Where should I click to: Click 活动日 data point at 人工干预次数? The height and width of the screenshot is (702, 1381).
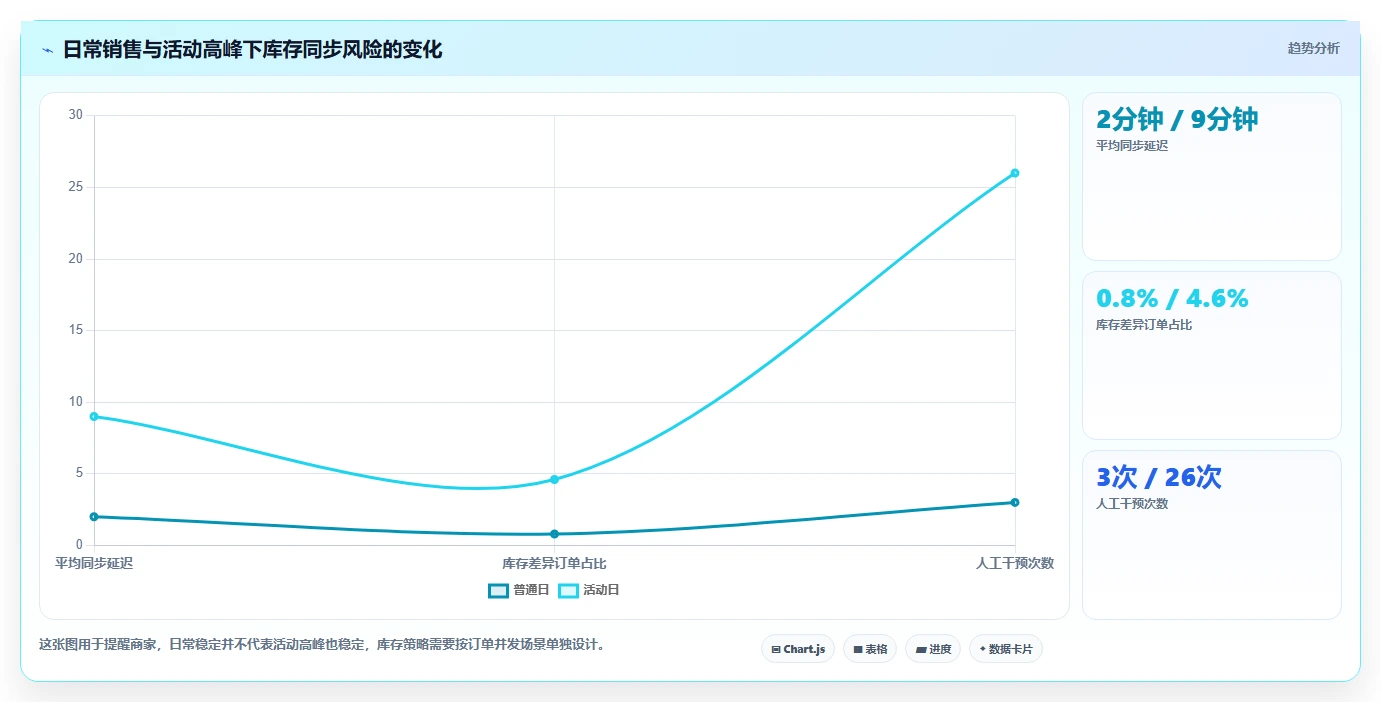point(1015,173)
